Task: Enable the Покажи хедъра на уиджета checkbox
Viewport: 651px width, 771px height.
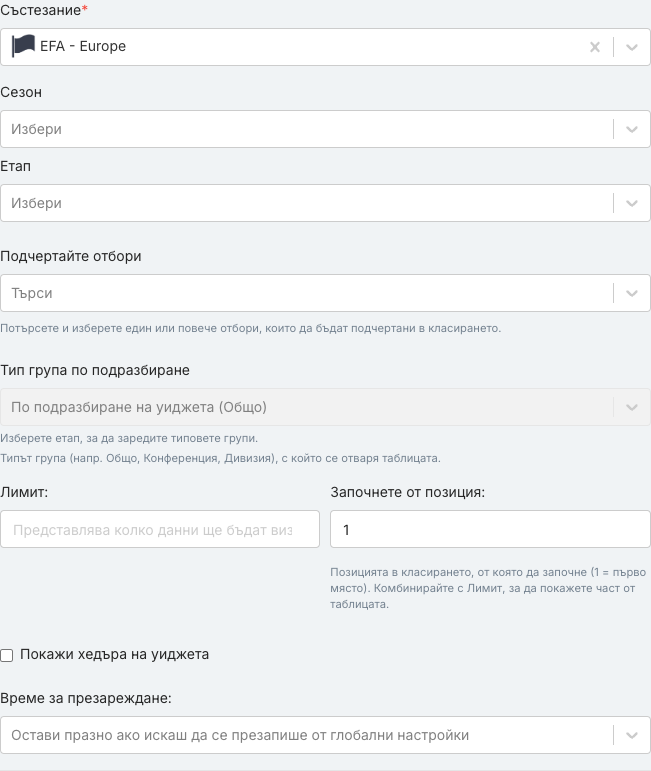Action: click(x=7, y=655)
